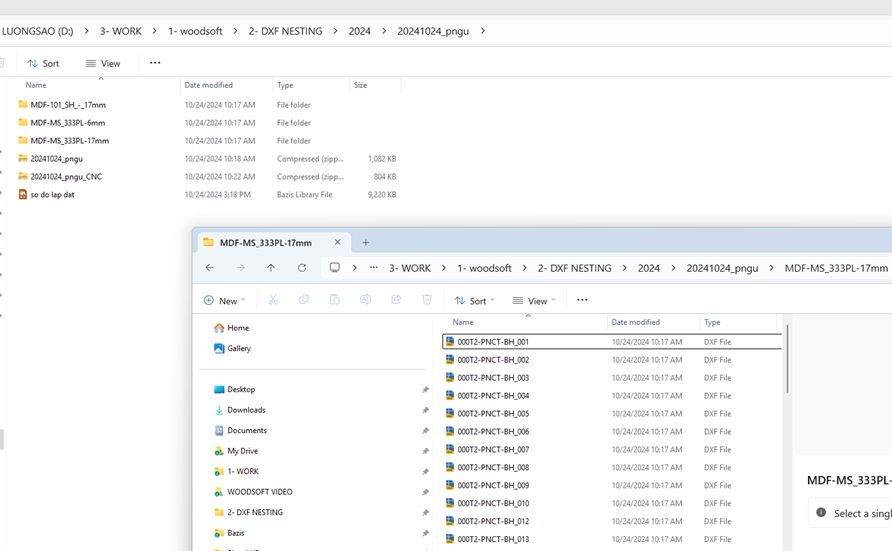Open Sort dropdown in front window

point(474,300)
